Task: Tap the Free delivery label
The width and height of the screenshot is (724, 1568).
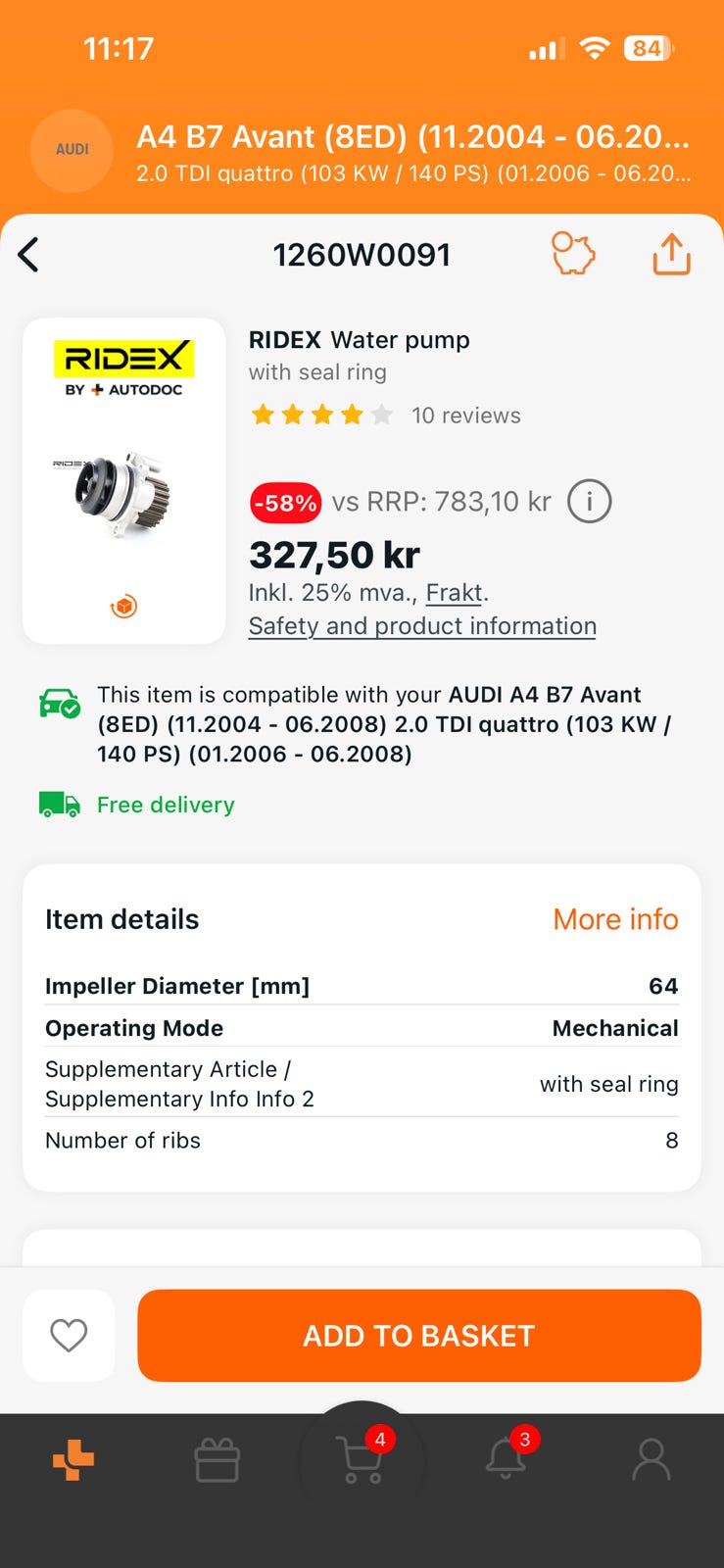Action: [x=166, y=805]
